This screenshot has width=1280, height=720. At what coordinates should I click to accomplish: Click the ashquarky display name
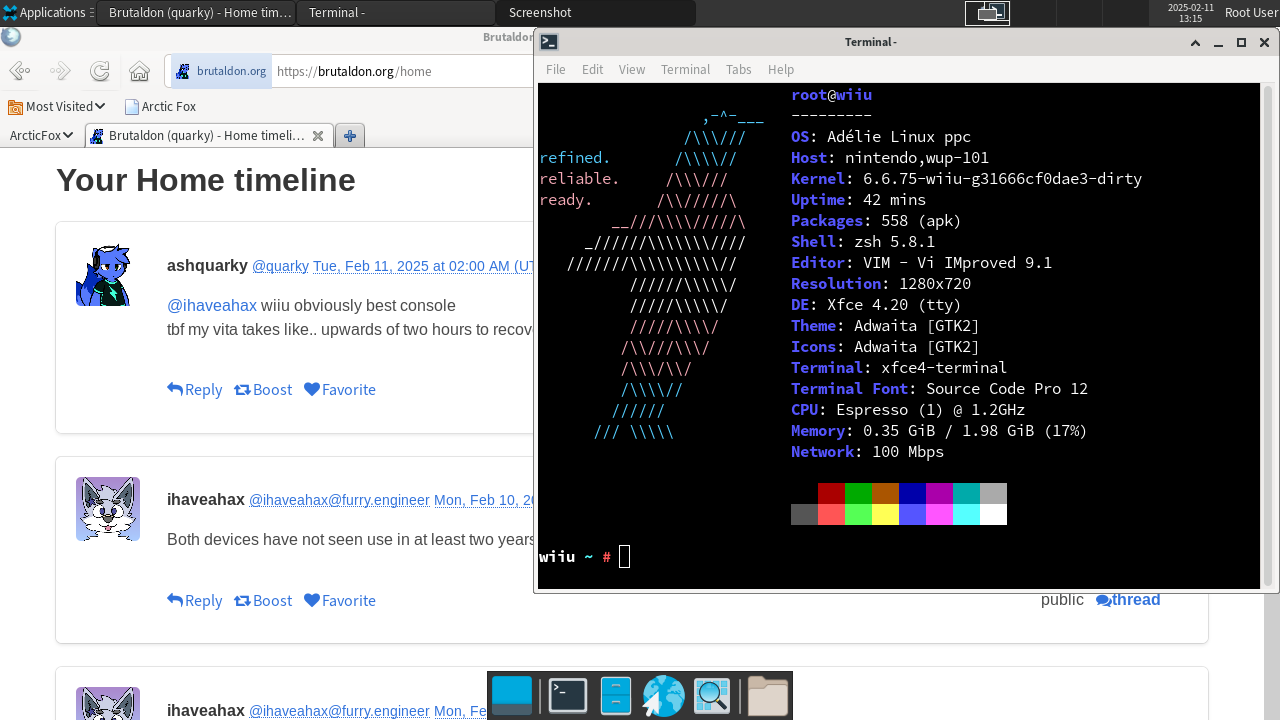coord(207,266)
